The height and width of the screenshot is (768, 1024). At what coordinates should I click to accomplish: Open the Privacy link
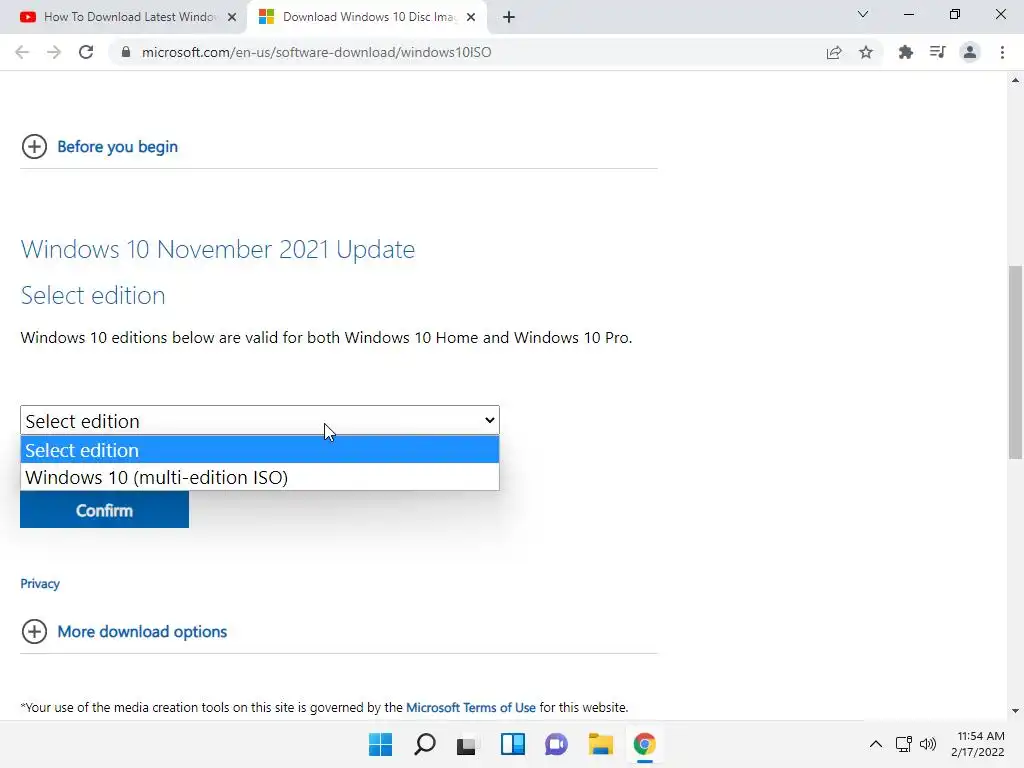click(40, 583)
